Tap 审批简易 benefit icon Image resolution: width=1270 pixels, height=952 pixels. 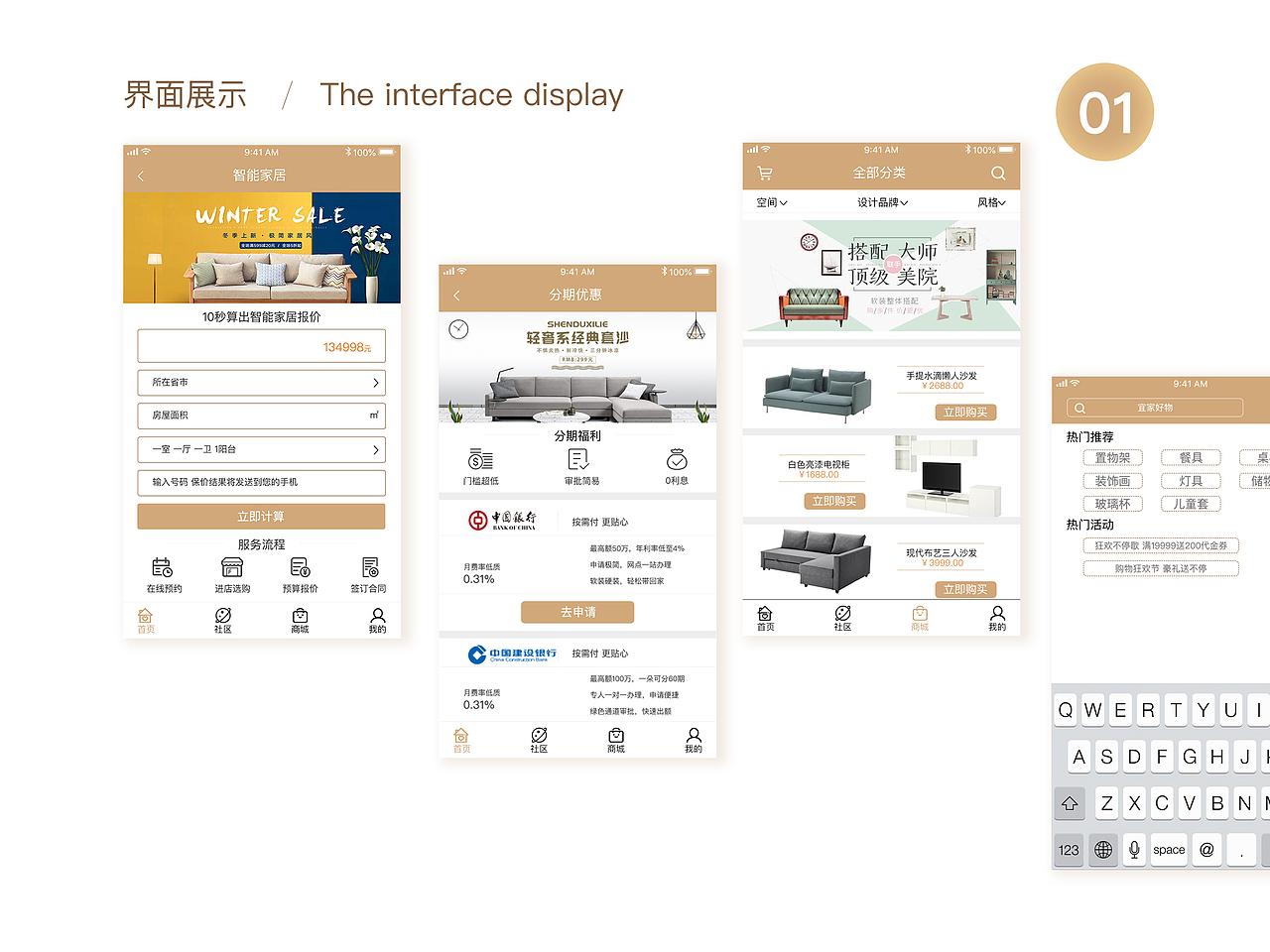point(579,459)
